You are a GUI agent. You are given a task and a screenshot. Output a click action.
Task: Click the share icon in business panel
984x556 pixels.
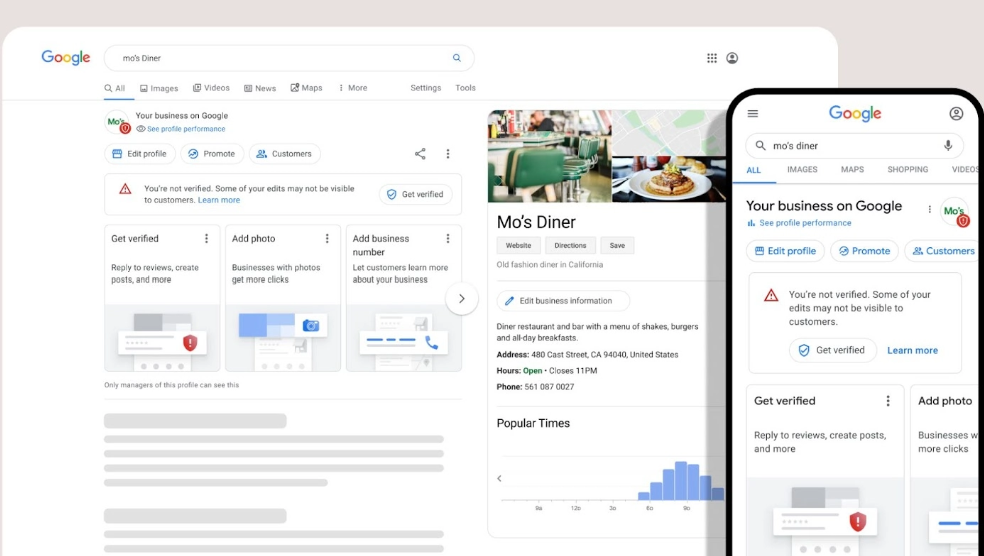point(420,154)
